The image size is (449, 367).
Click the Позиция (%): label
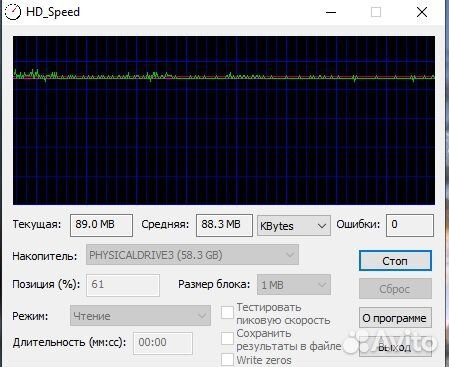46,284
